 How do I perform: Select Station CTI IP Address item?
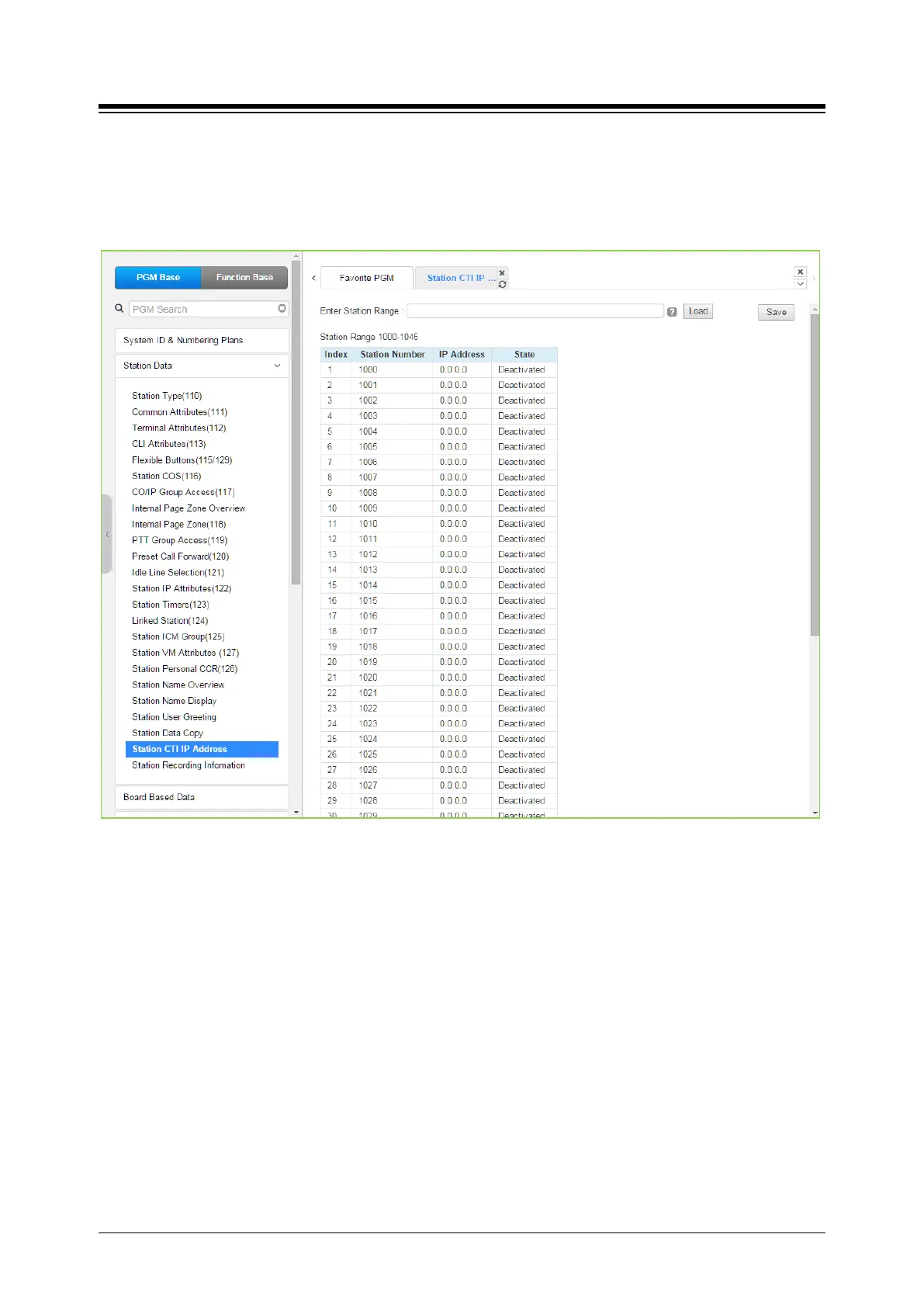pyautogui.click(x=202, y=749)
